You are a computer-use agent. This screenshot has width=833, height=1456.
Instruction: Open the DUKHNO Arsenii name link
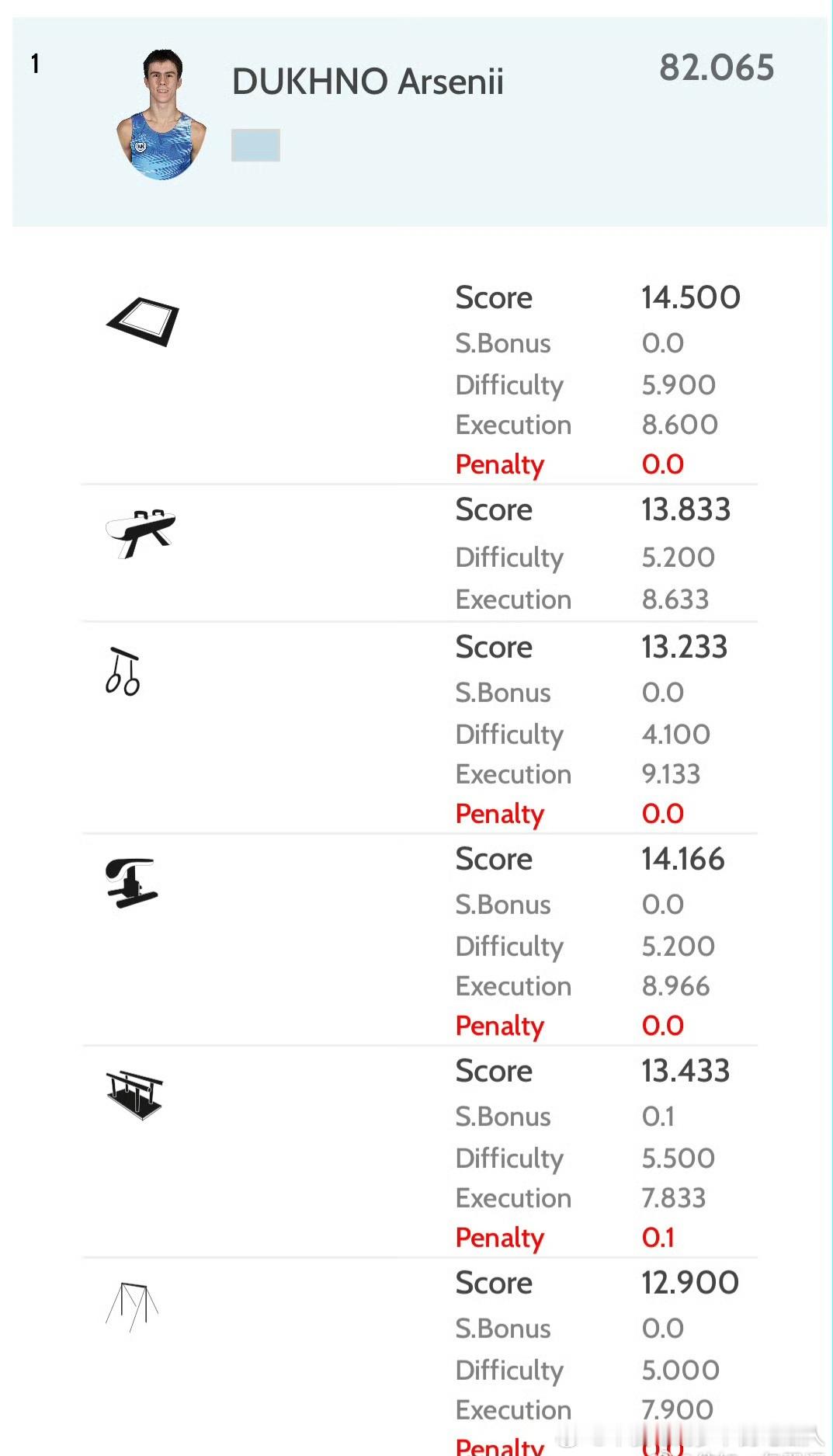(368, 82)
